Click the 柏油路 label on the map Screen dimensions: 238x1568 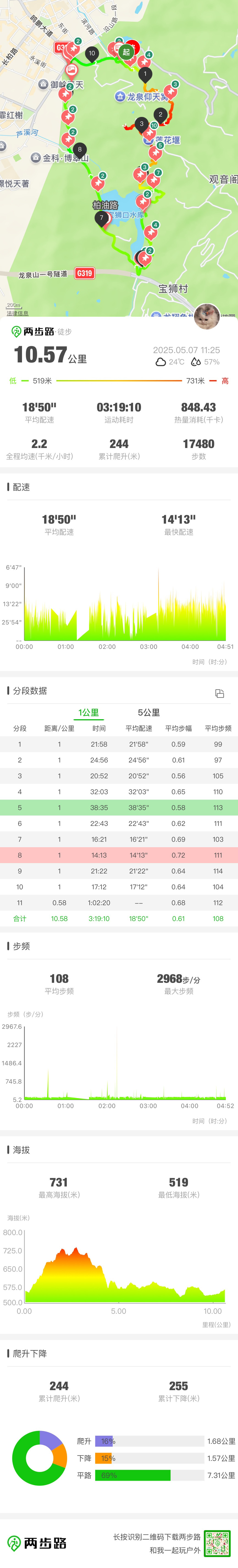click(105, 205)
